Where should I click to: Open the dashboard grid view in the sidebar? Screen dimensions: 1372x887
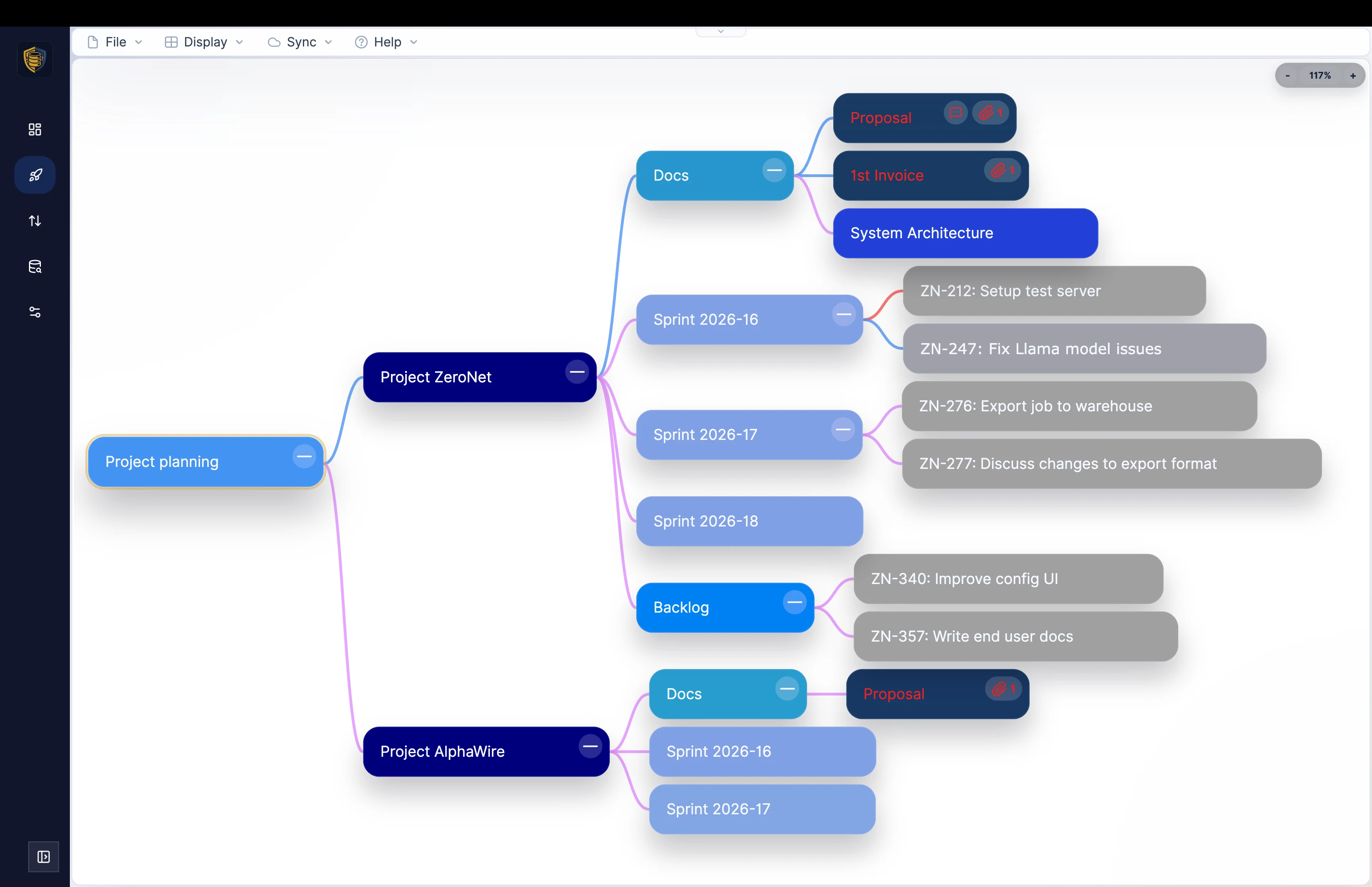tap(35, 129)
